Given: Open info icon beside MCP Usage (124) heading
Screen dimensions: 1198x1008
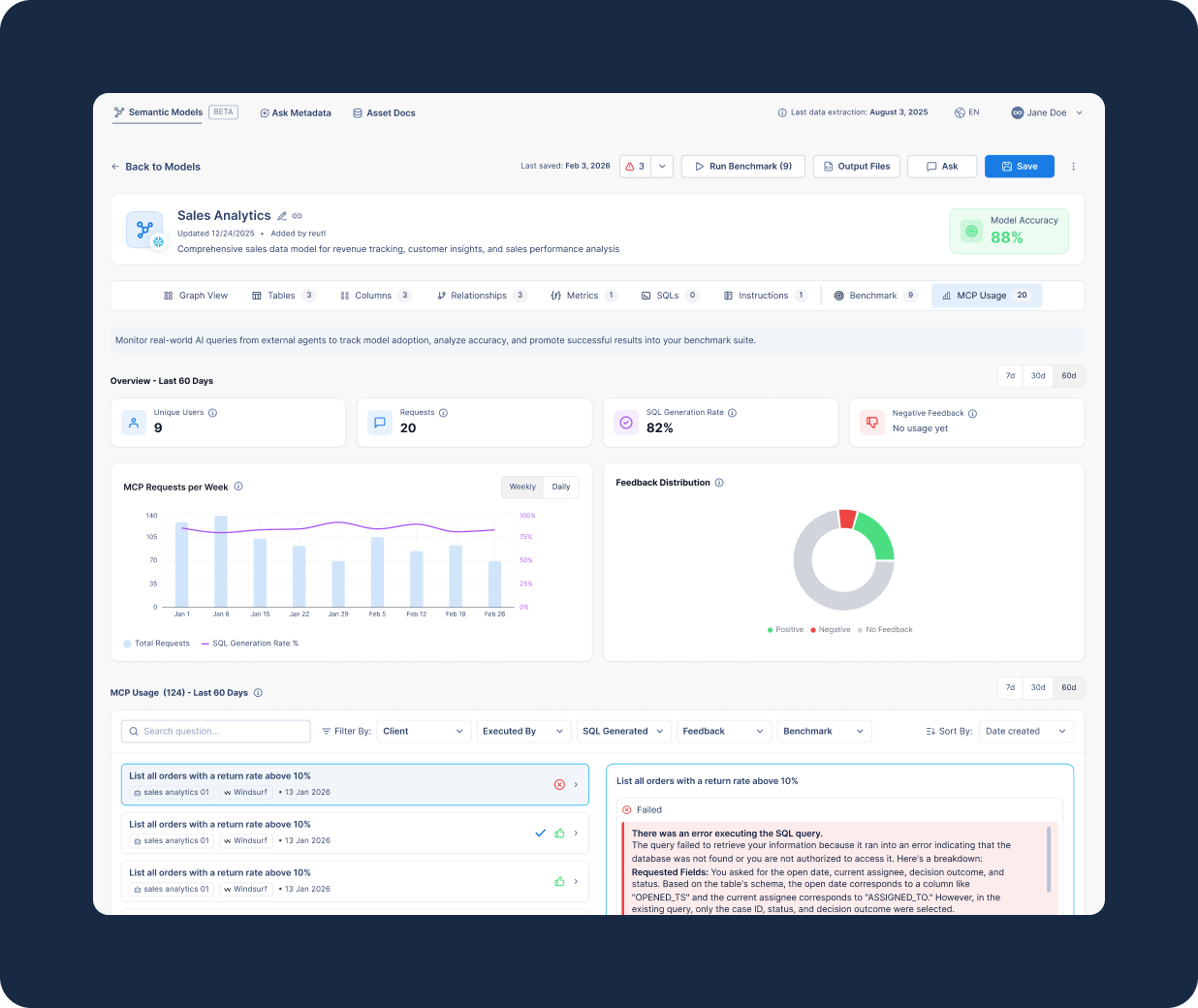Looking at the screenshot, I should click(258, 693).
